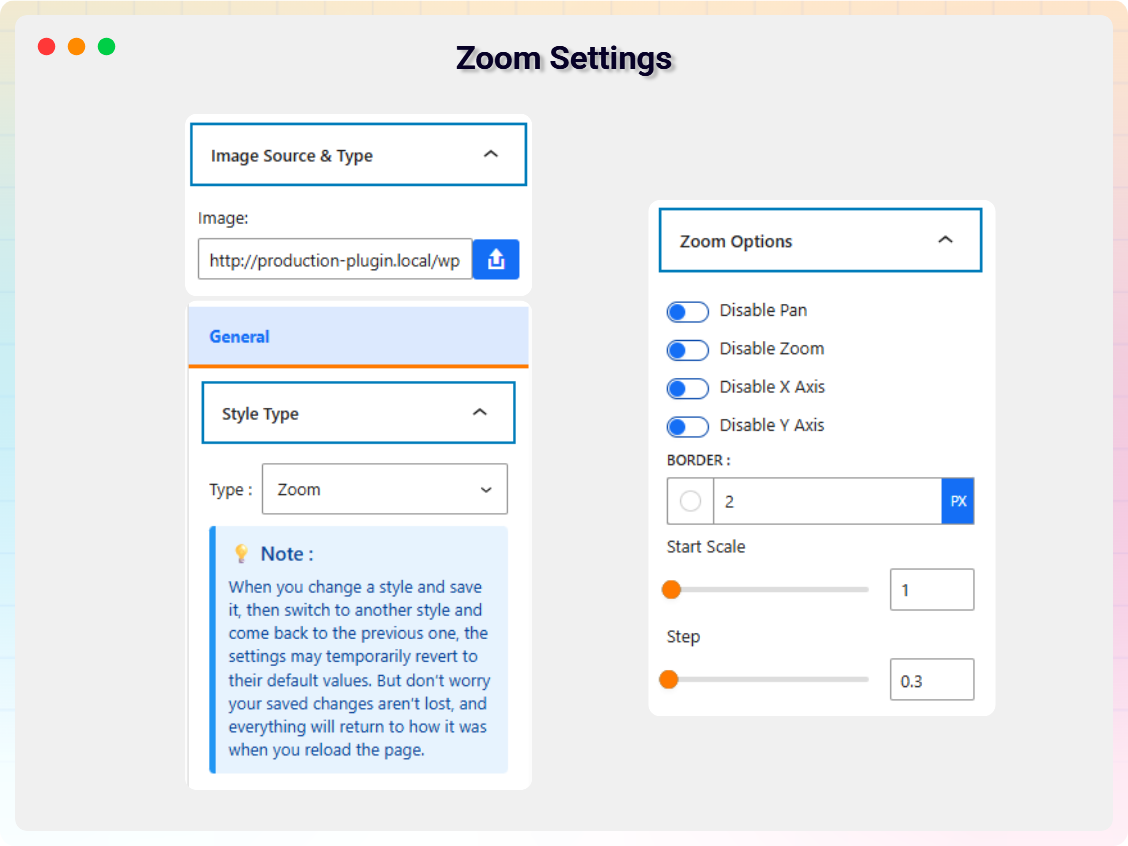Click the orange minimize window dot

[76, 46]
